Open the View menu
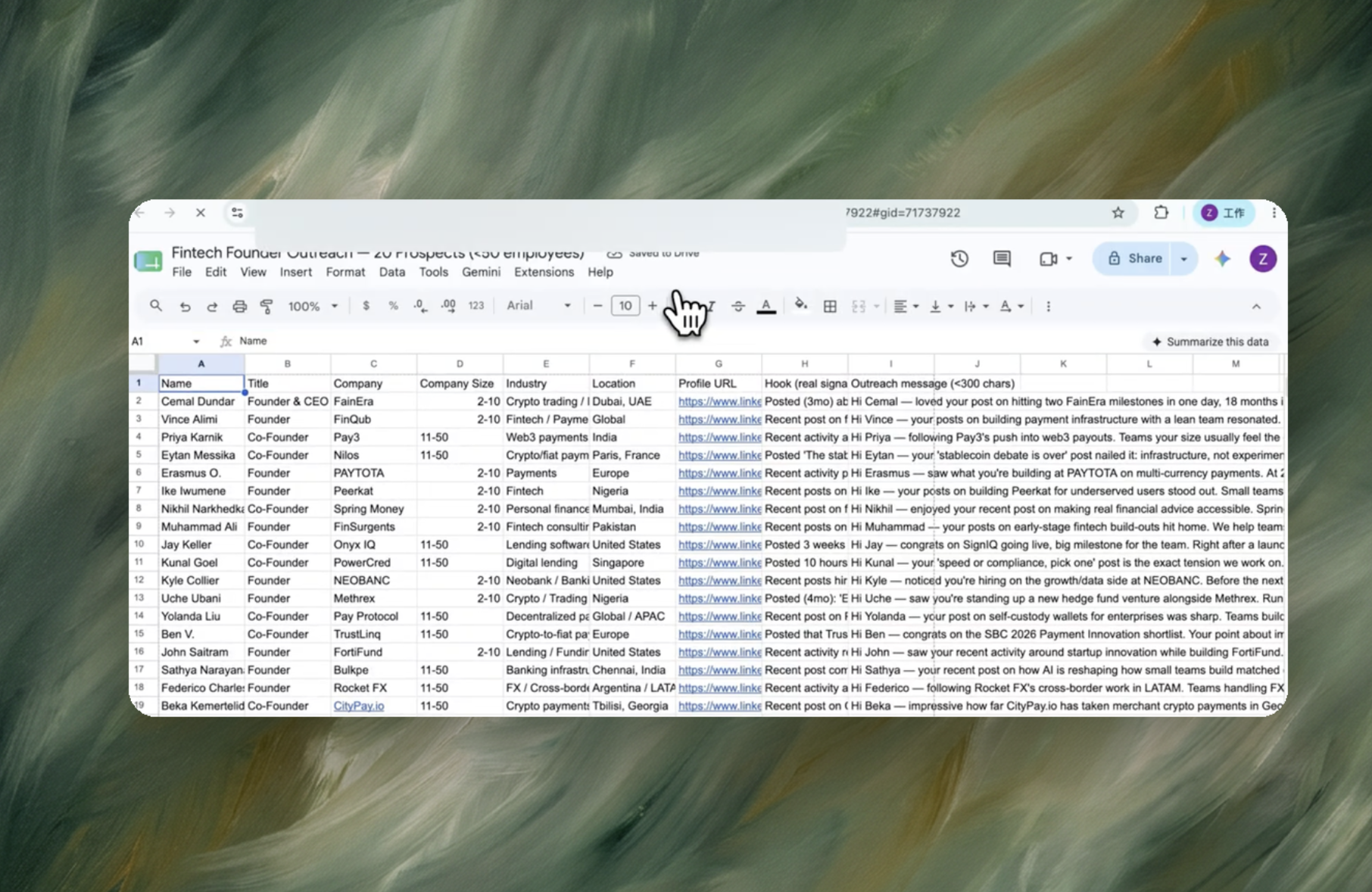This screenshot has width=1372, height=892. coord(253,272)
